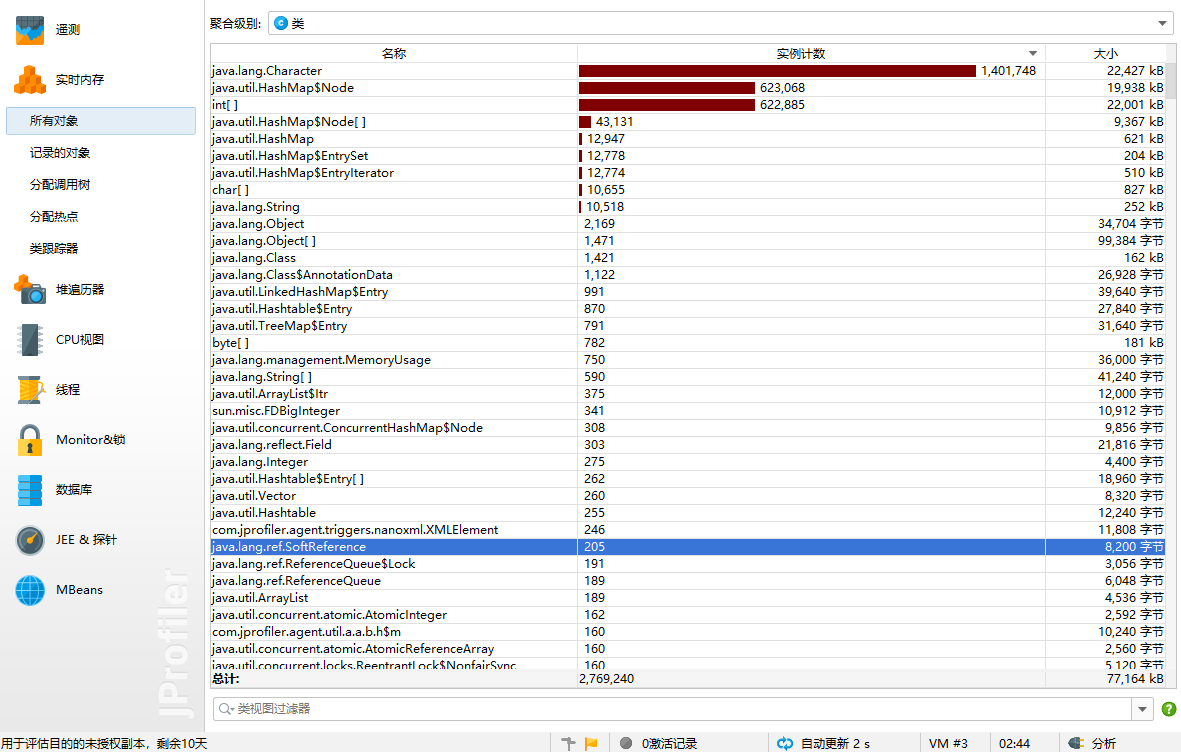Select the java.lang.ref.ReferenceQueue$Lock row

[688, 564]
